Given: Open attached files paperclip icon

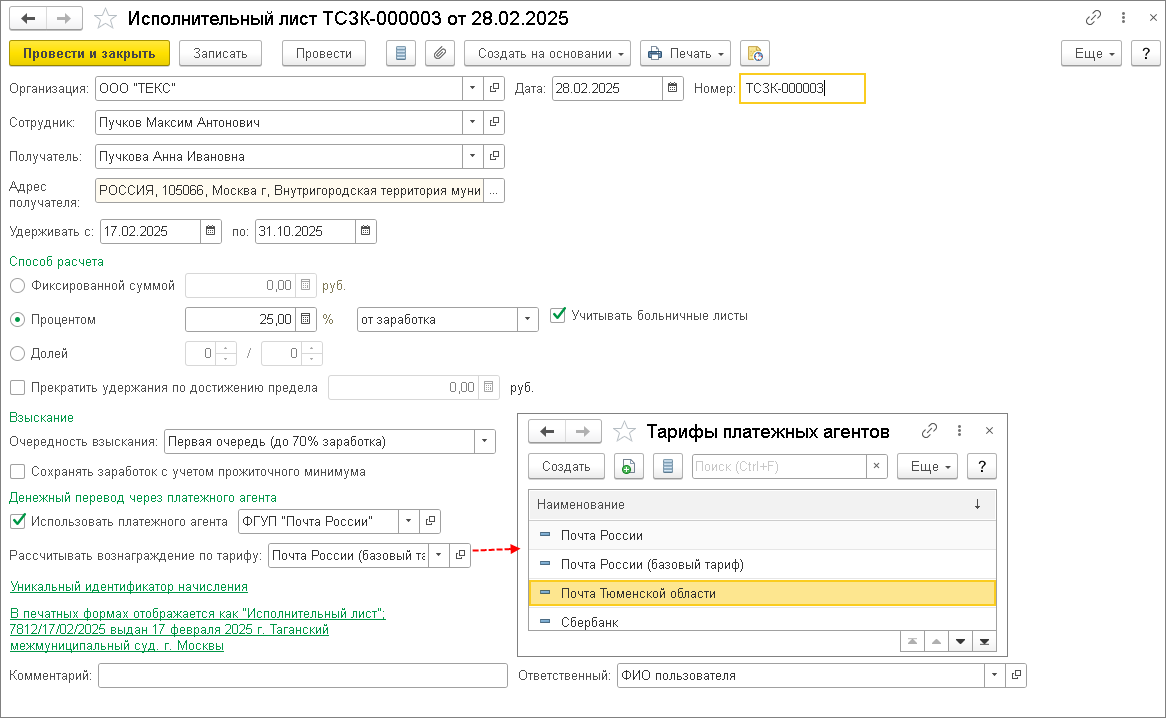Looking at the screenshot, I should (440, 54).
